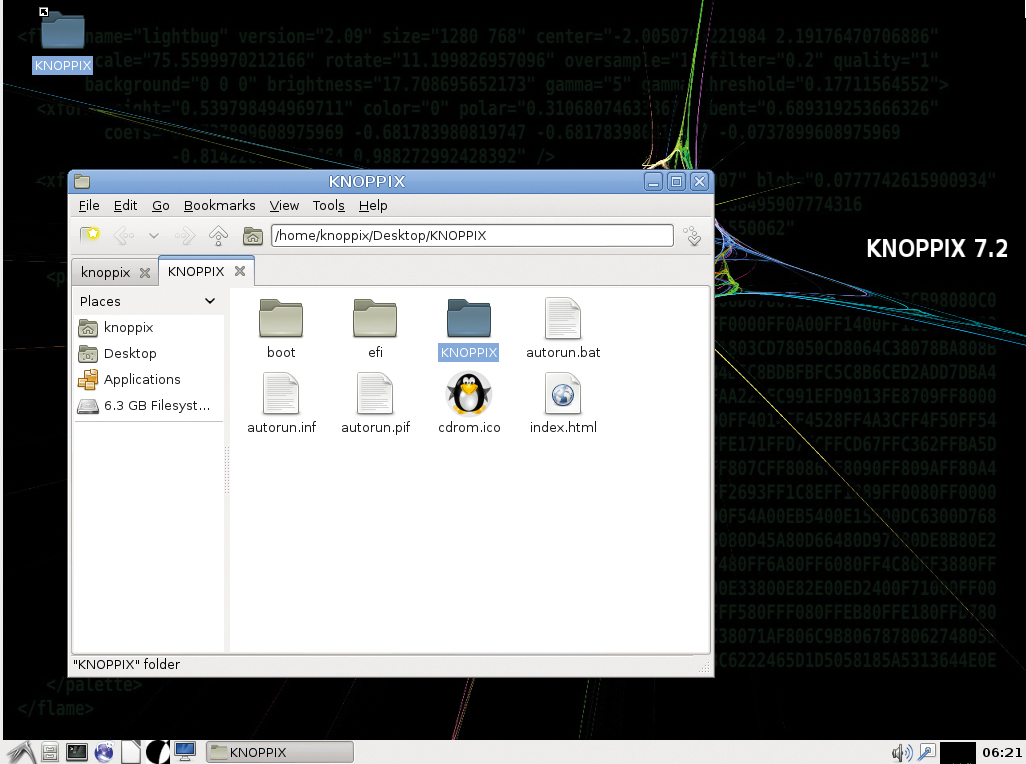Launch the web browser globe icon in taskbar
Screen dimensions: 1026x764
click(104, 752)
